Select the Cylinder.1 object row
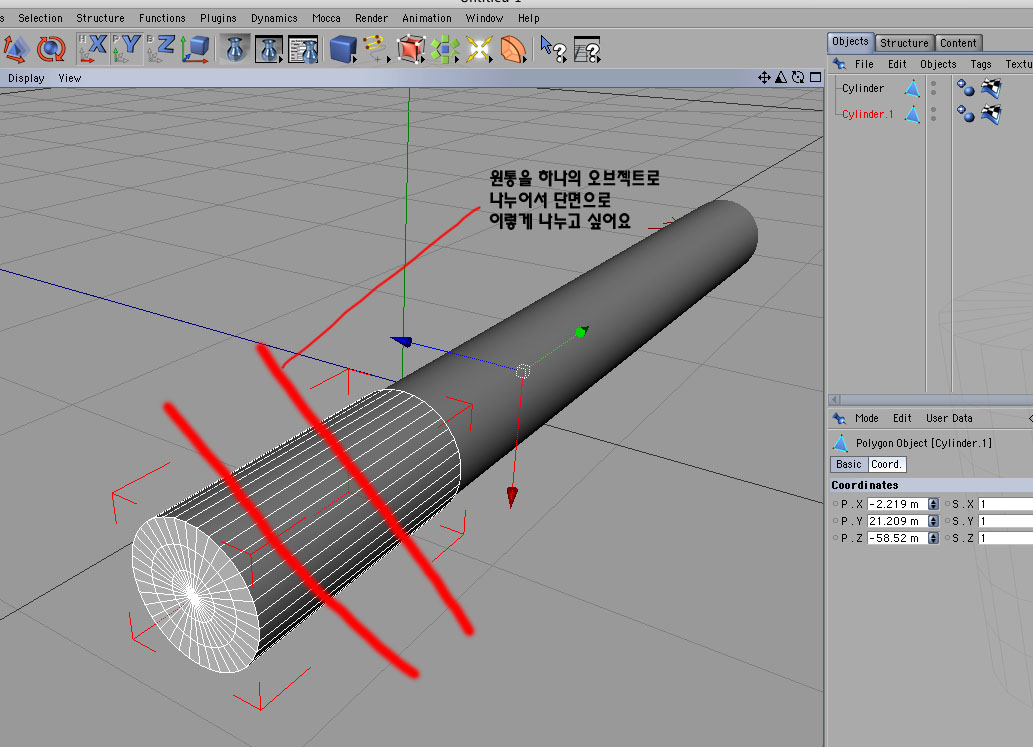This screenshot has height=747, width=1033. [x=868, y=114]
